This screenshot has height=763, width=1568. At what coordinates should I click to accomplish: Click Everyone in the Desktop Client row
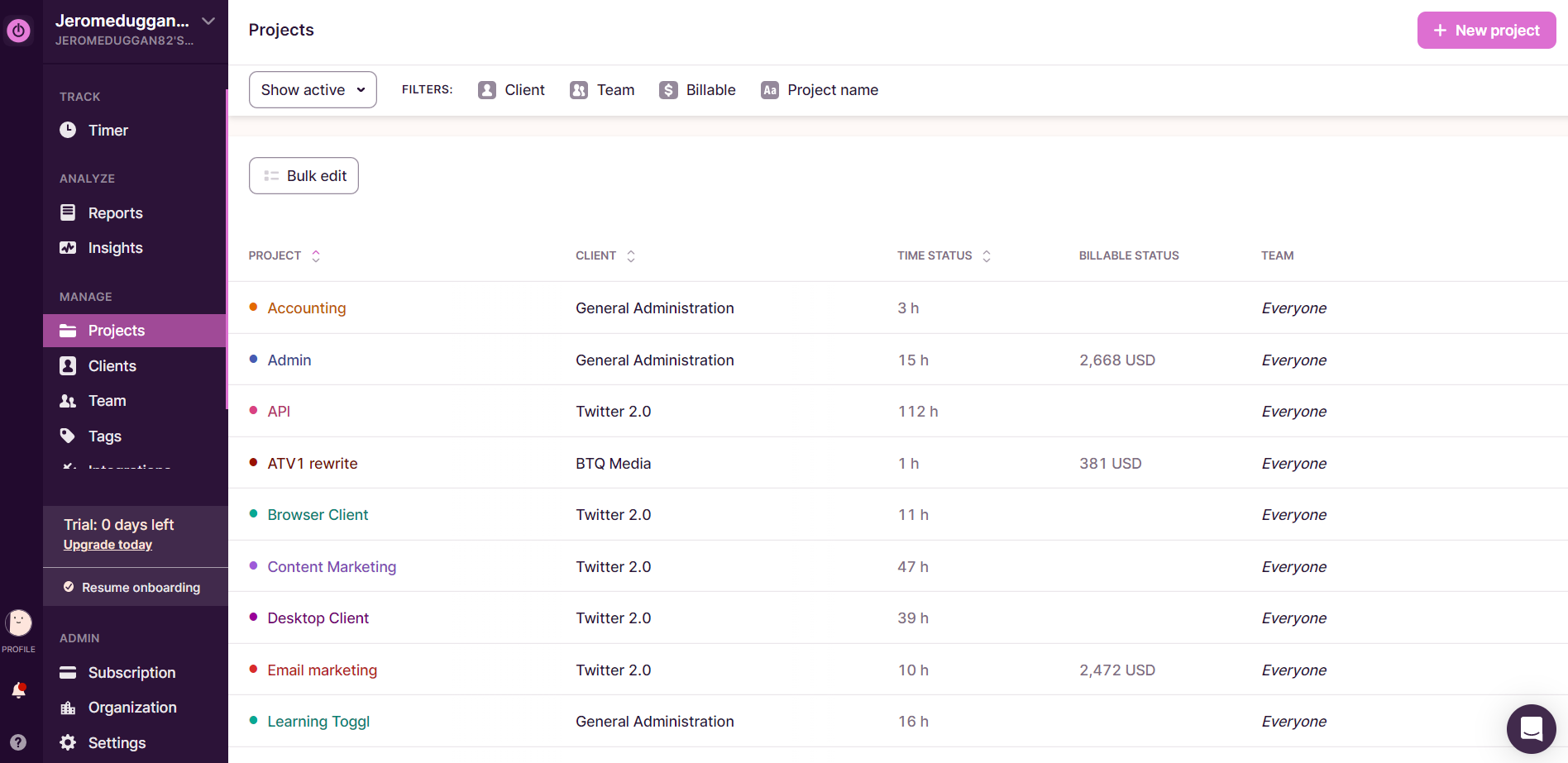pyautogui.click(x=1294, y=618)
